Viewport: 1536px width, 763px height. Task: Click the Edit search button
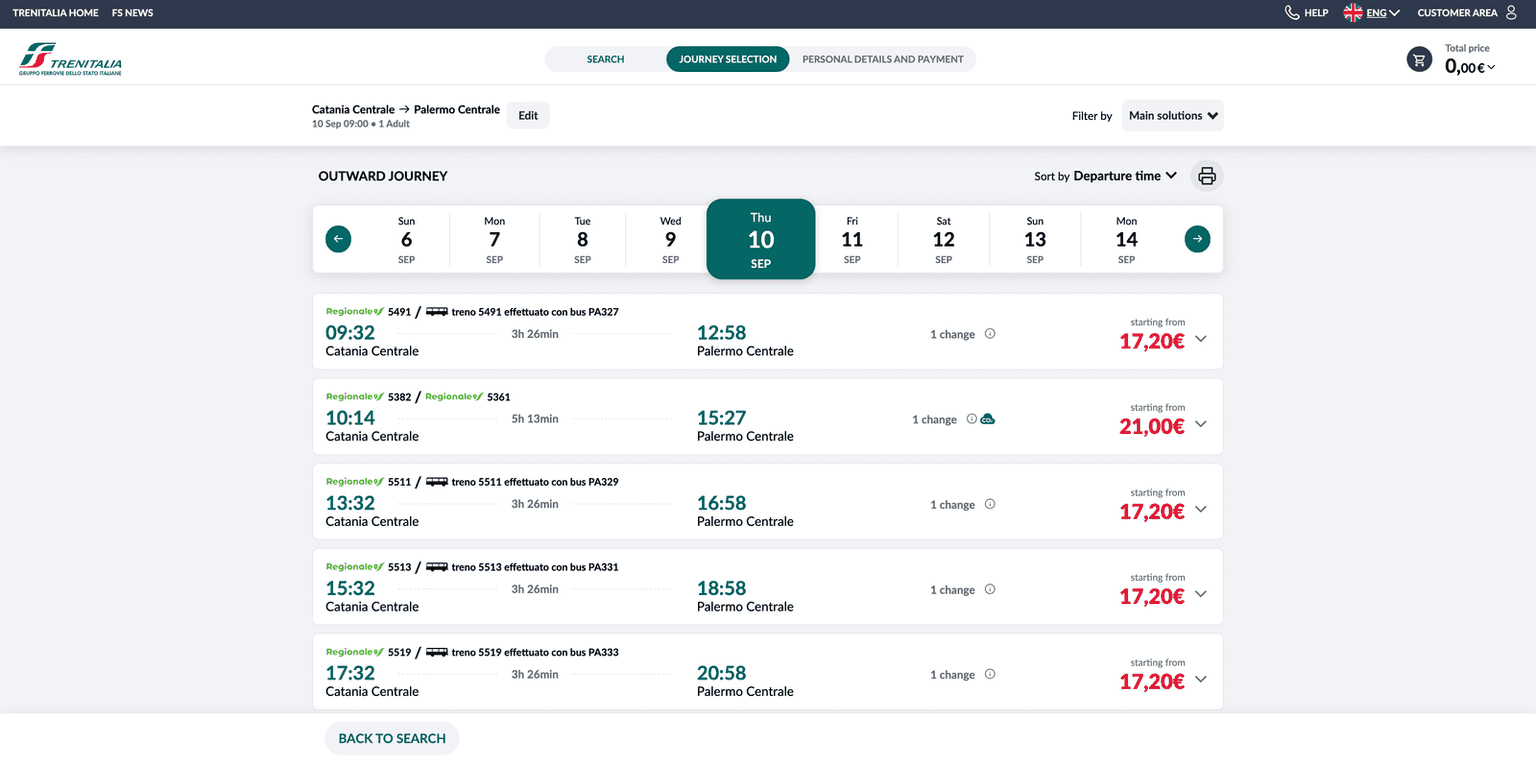pos(528,116)
